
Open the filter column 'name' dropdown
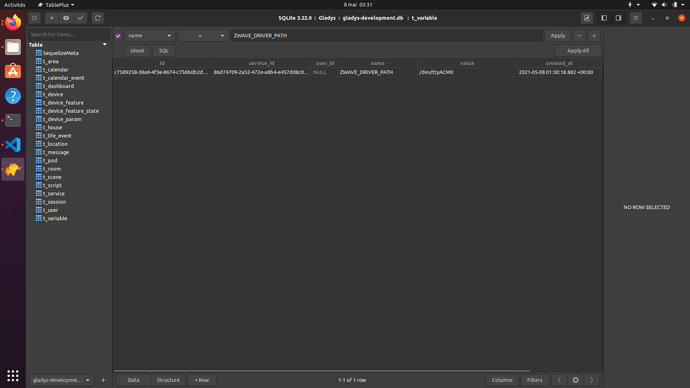point(150,36)
